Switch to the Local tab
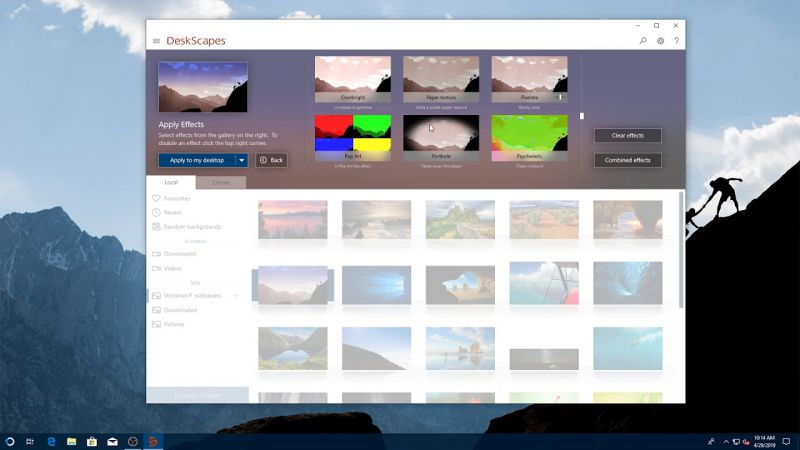This screenshot has width=800, height=450. click(x=171, y=182)
